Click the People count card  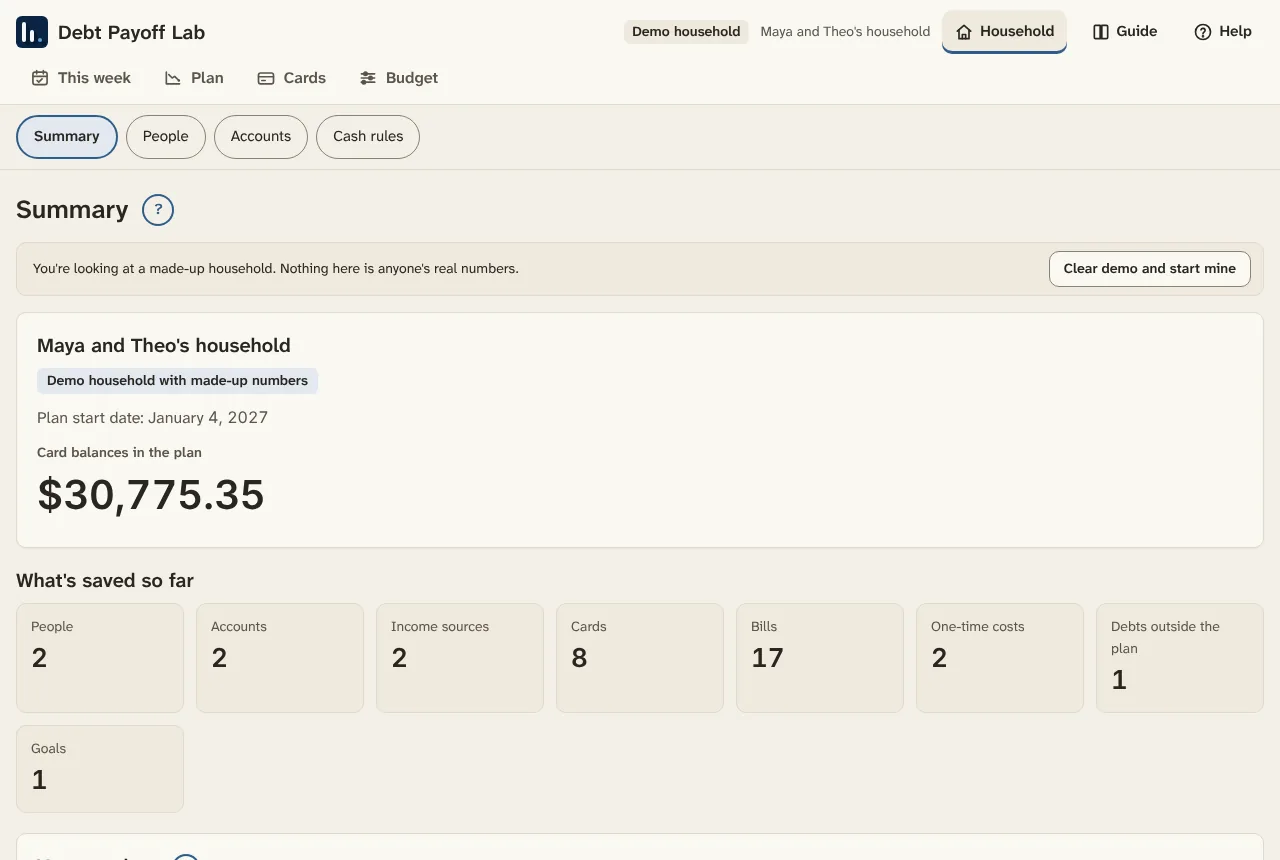click(x=100, y=658)
